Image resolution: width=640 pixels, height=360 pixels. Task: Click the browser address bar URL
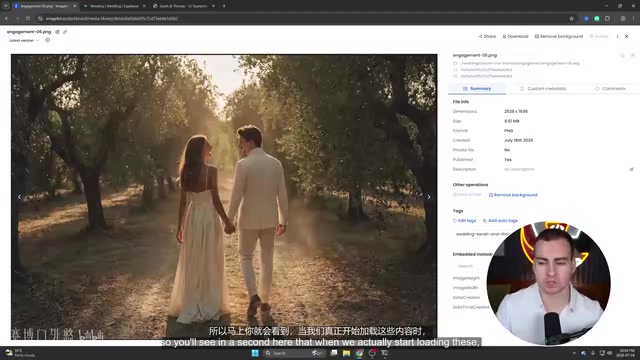(x=111, y=18)
